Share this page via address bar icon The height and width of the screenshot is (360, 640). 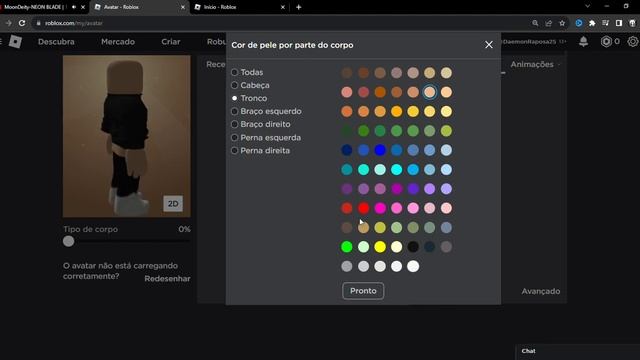(549, 23)
